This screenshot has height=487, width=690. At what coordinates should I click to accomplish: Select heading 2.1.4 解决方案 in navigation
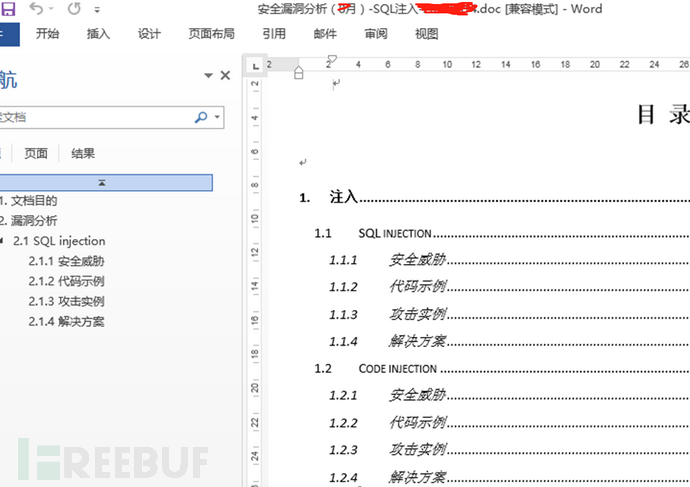coord(66,322)
